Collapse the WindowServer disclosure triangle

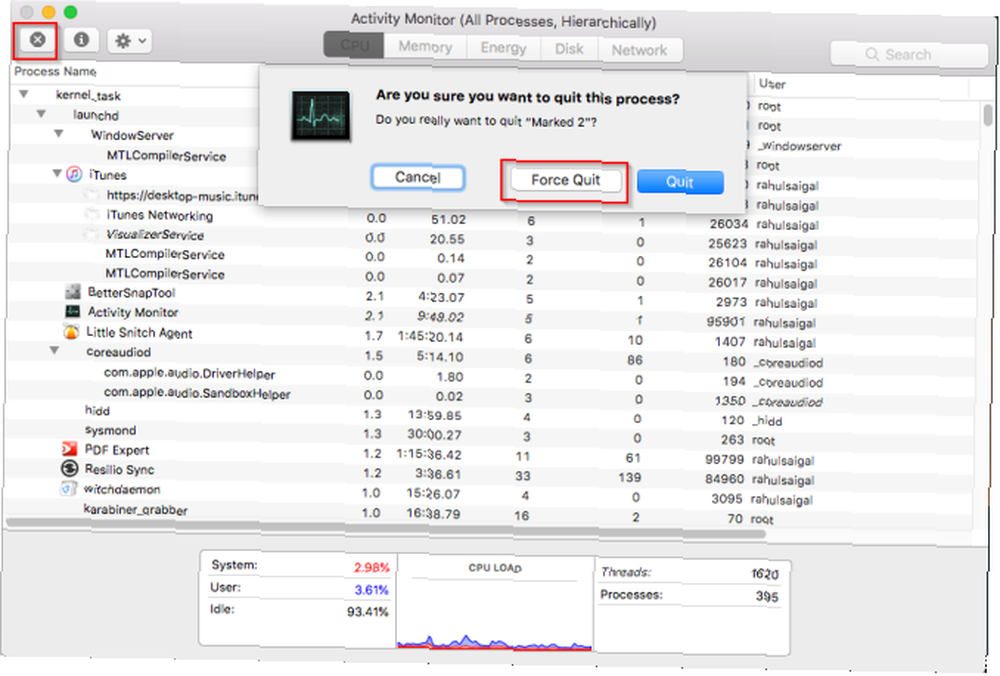pos(59,134)
